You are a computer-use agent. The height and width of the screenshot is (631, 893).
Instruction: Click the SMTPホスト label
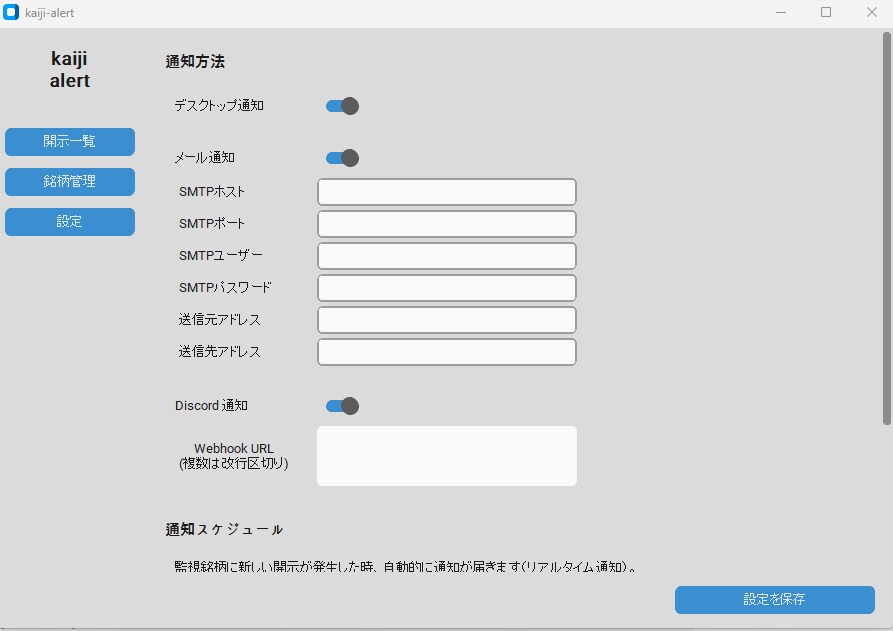(x=212, y=191)
